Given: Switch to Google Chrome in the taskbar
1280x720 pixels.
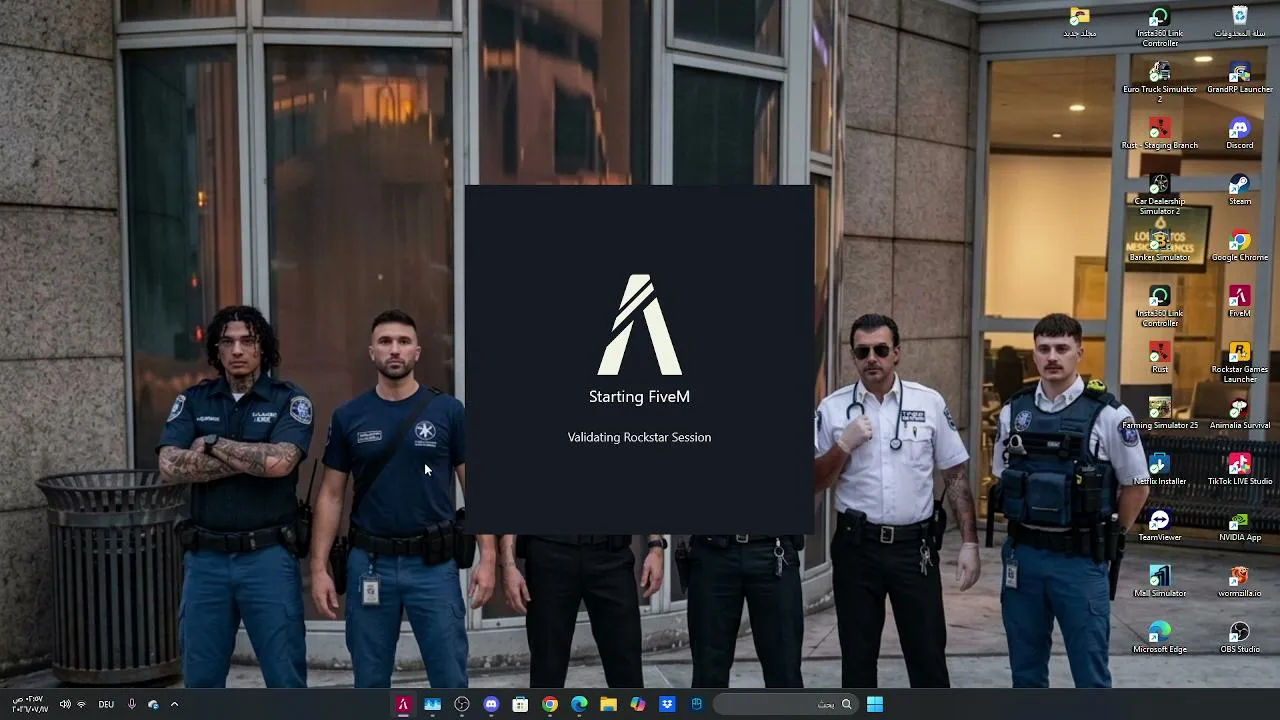Looking at the screenshot, I should [x=550, y=704].
